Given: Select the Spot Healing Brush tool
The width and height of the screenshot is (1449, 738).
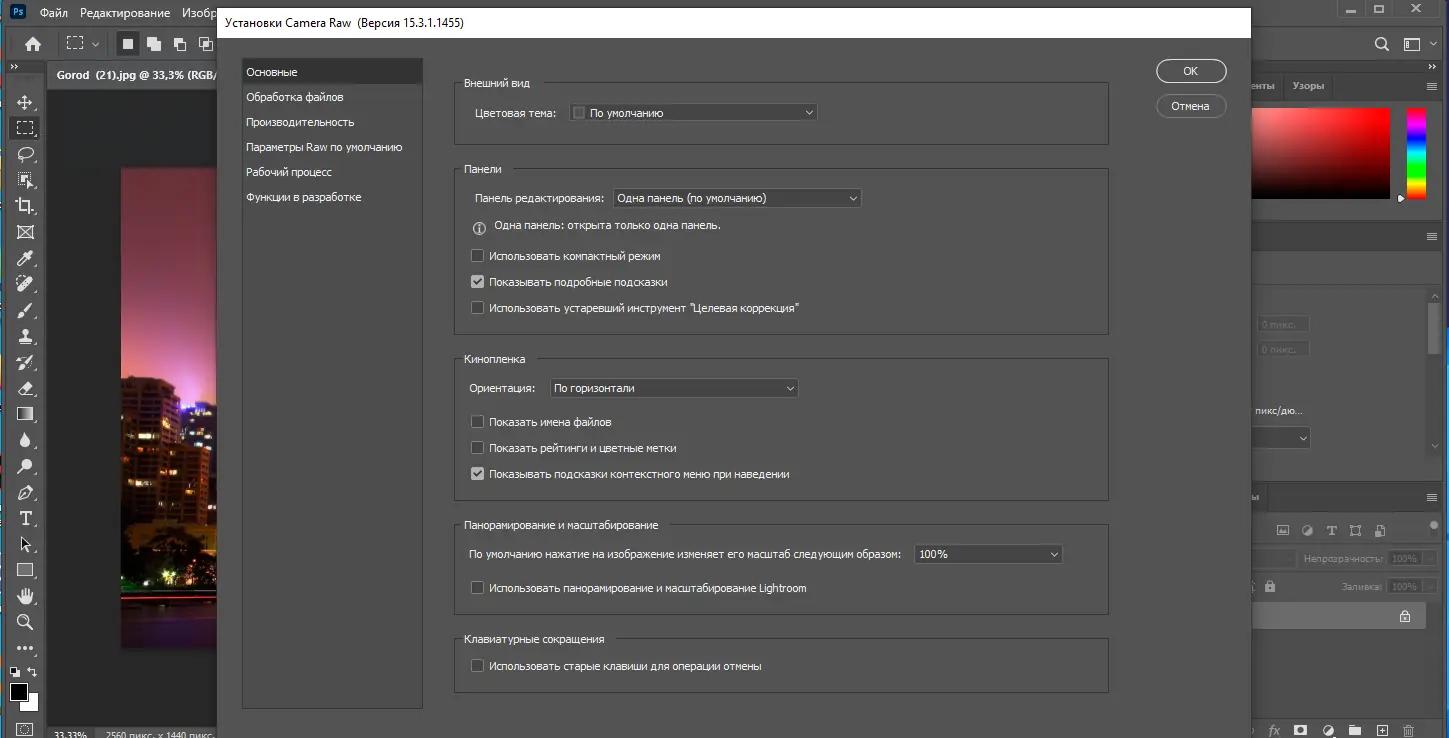Looking at the screenshot, I should (x=25, y=284).
